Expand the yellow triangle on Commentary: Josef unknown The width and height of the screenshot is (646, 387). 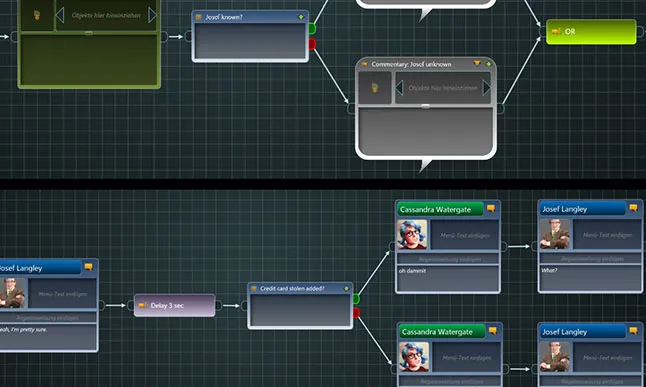click(477, 63)
